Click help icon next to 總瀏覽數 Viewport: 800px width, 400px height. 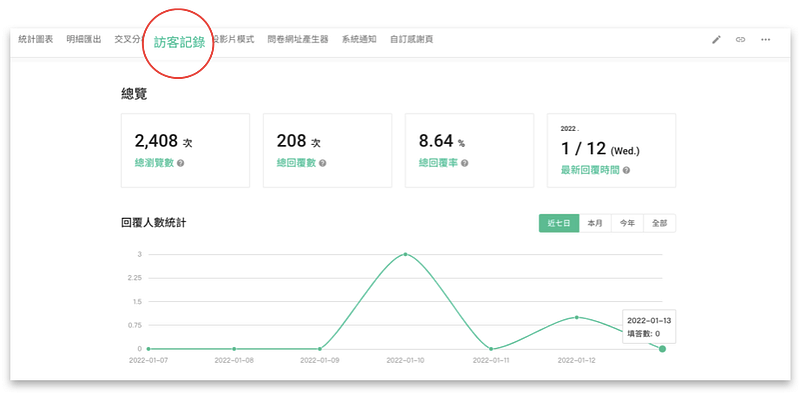pos(181,163)
